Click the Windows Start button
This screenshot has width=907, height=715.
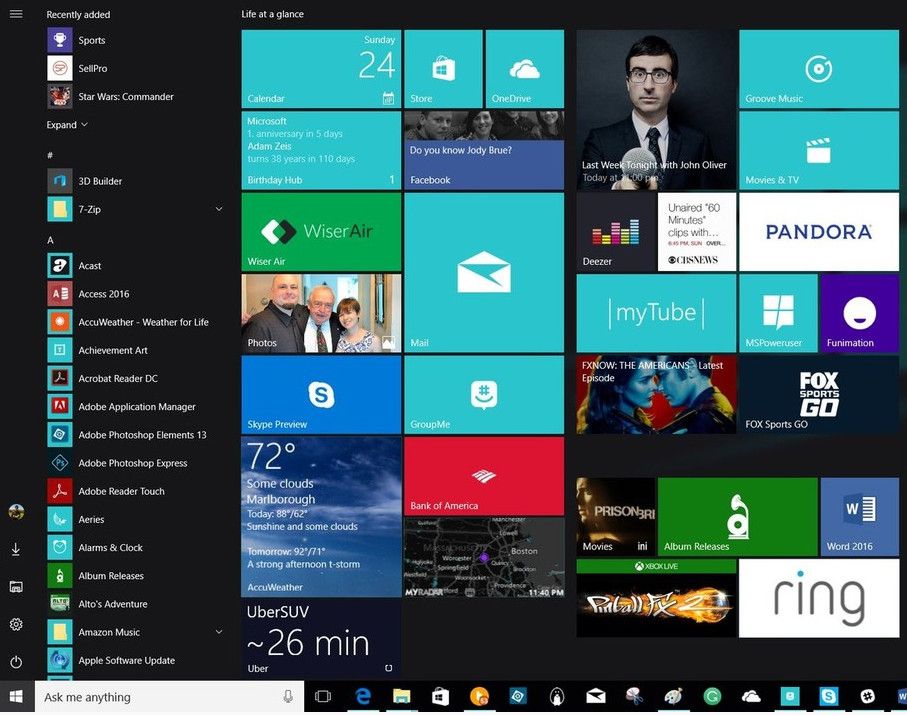pos(16,696)
